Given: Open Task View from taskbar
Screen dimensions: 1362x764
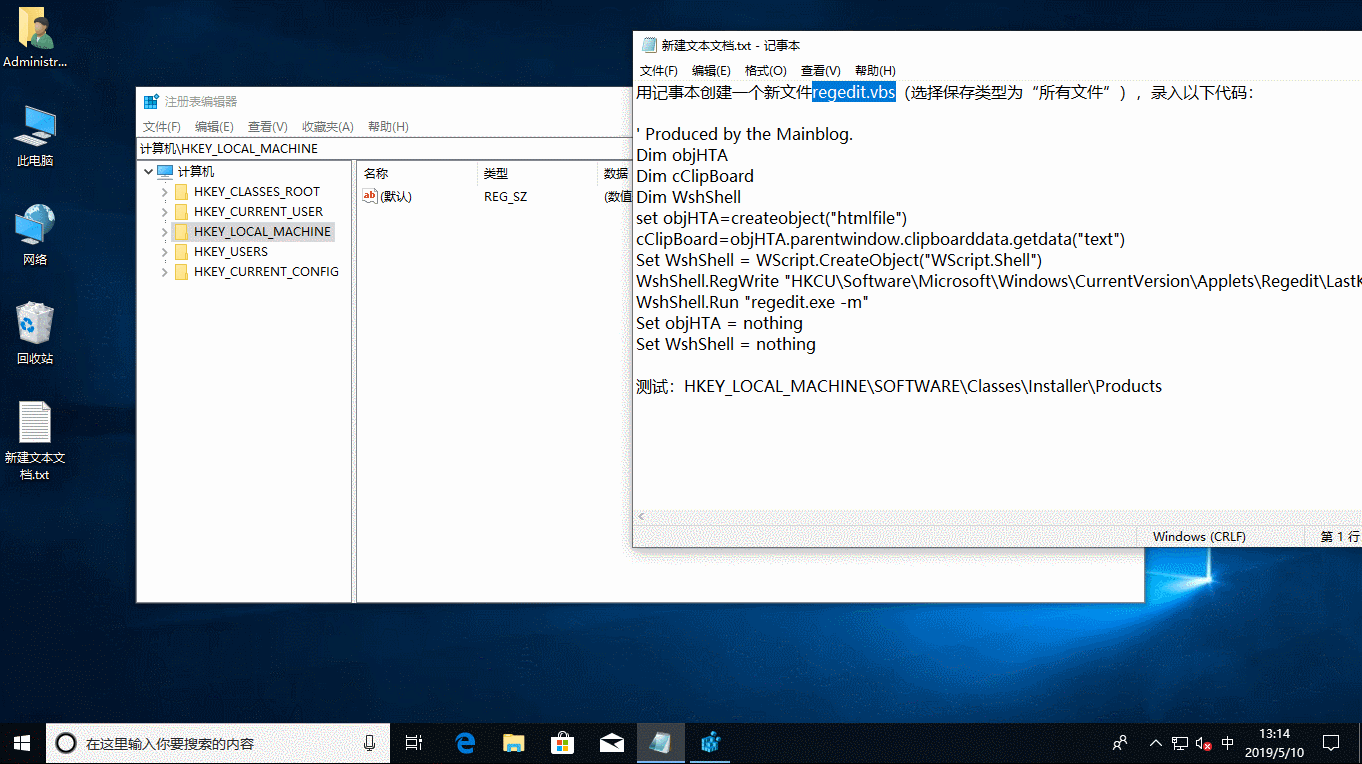Looking at the screenshot, I should 413,743.
